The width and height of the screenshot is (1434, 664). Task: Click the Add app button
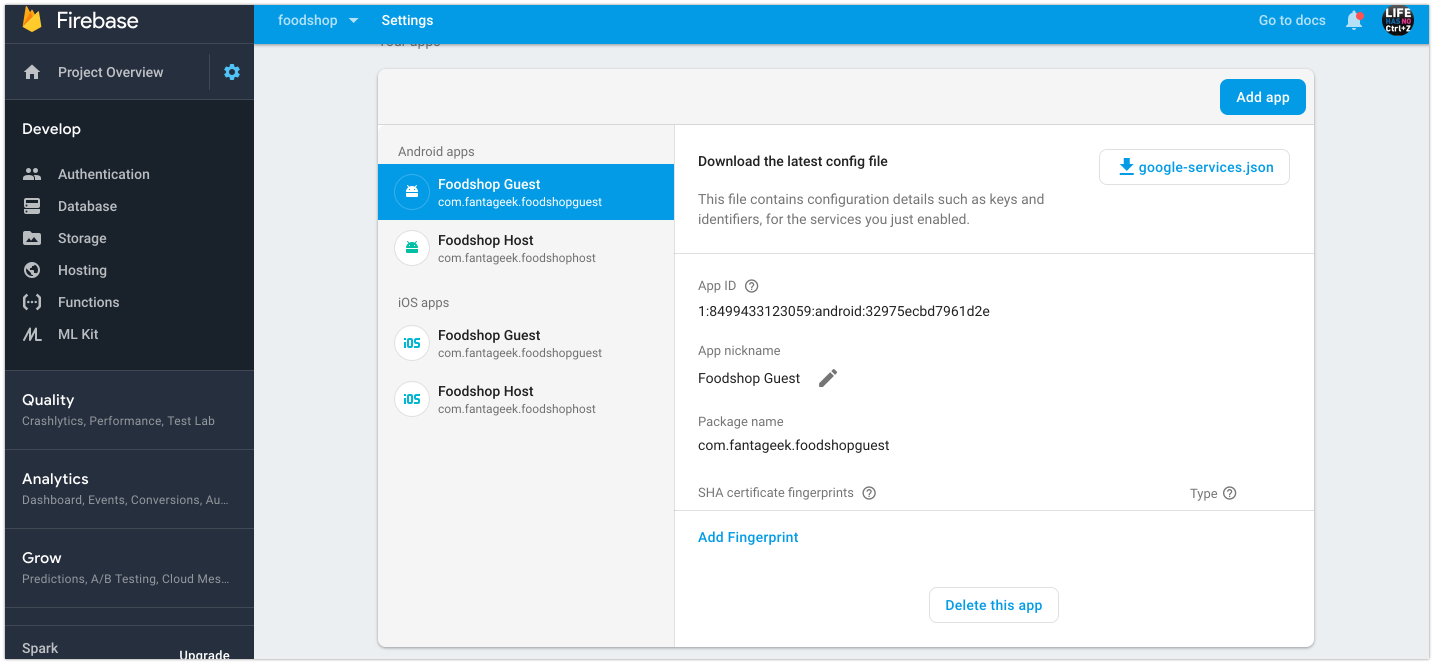click(1262, 96)
